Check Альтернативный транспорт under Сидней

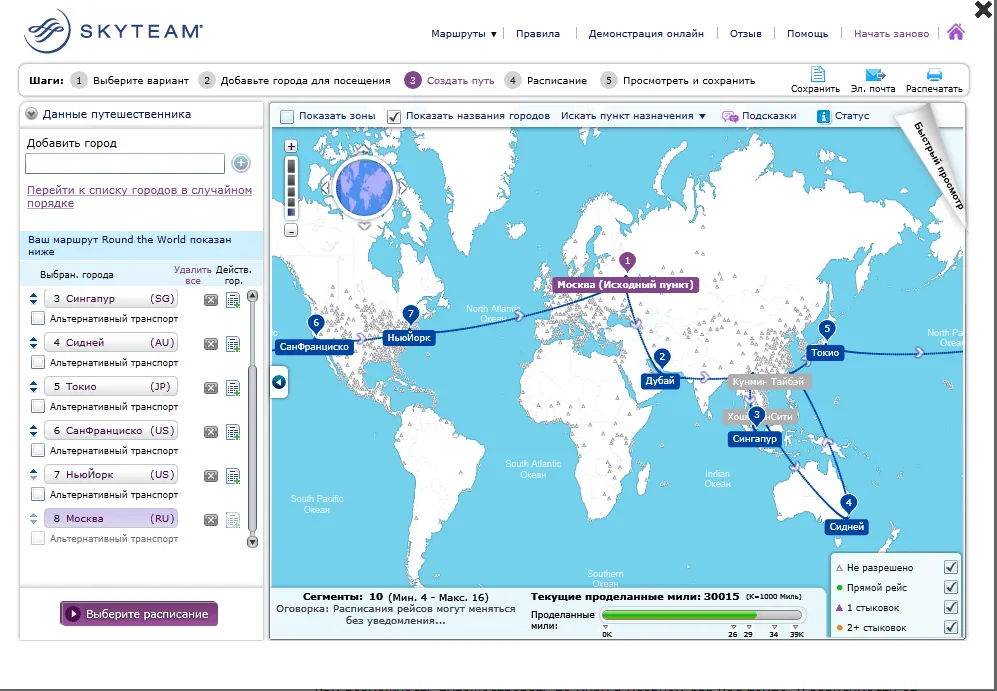[x=38, y=362]
